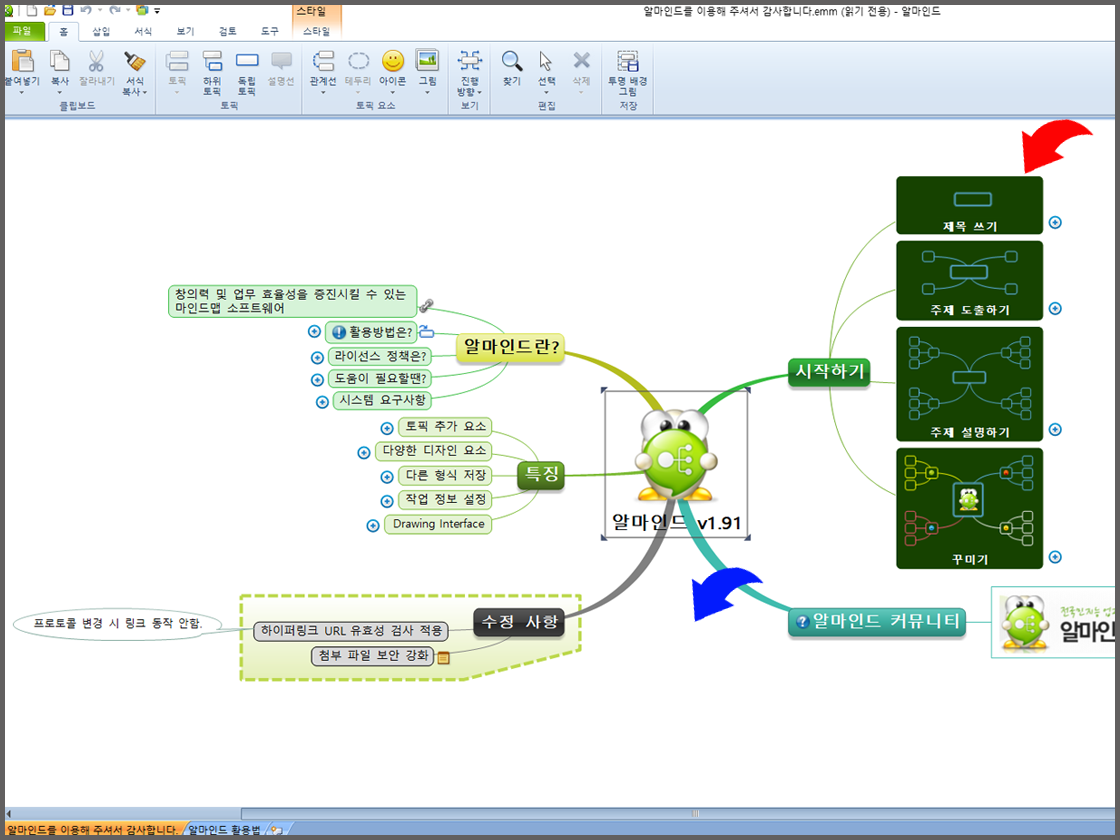Expand the 토픽 추가 요소 node
This screenshot has width=1120, height=840.
tap(387, 429)
